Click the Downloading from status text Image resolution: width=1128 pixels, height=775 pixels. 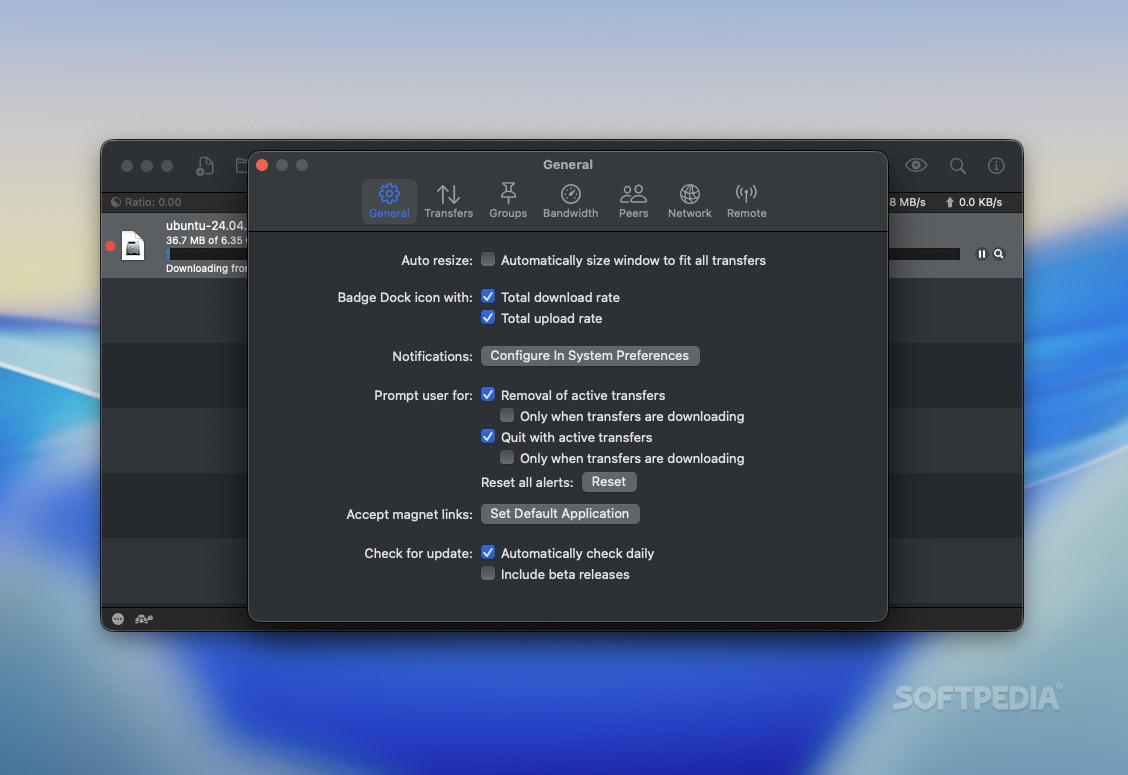point(206,268)
